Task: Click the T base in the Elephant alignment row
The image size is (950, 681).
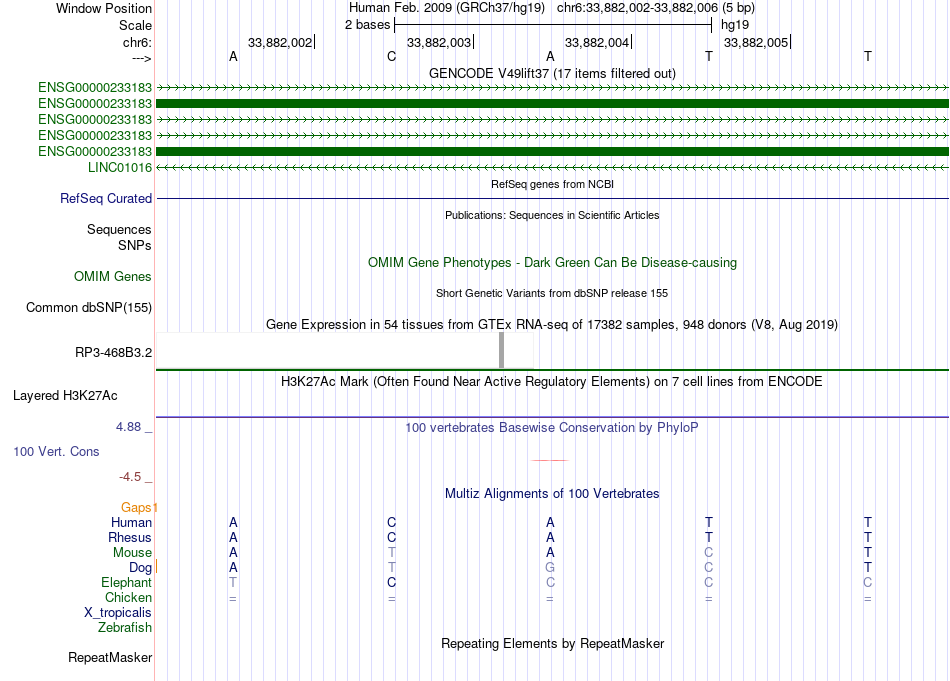Action: [x=233, y=582]
